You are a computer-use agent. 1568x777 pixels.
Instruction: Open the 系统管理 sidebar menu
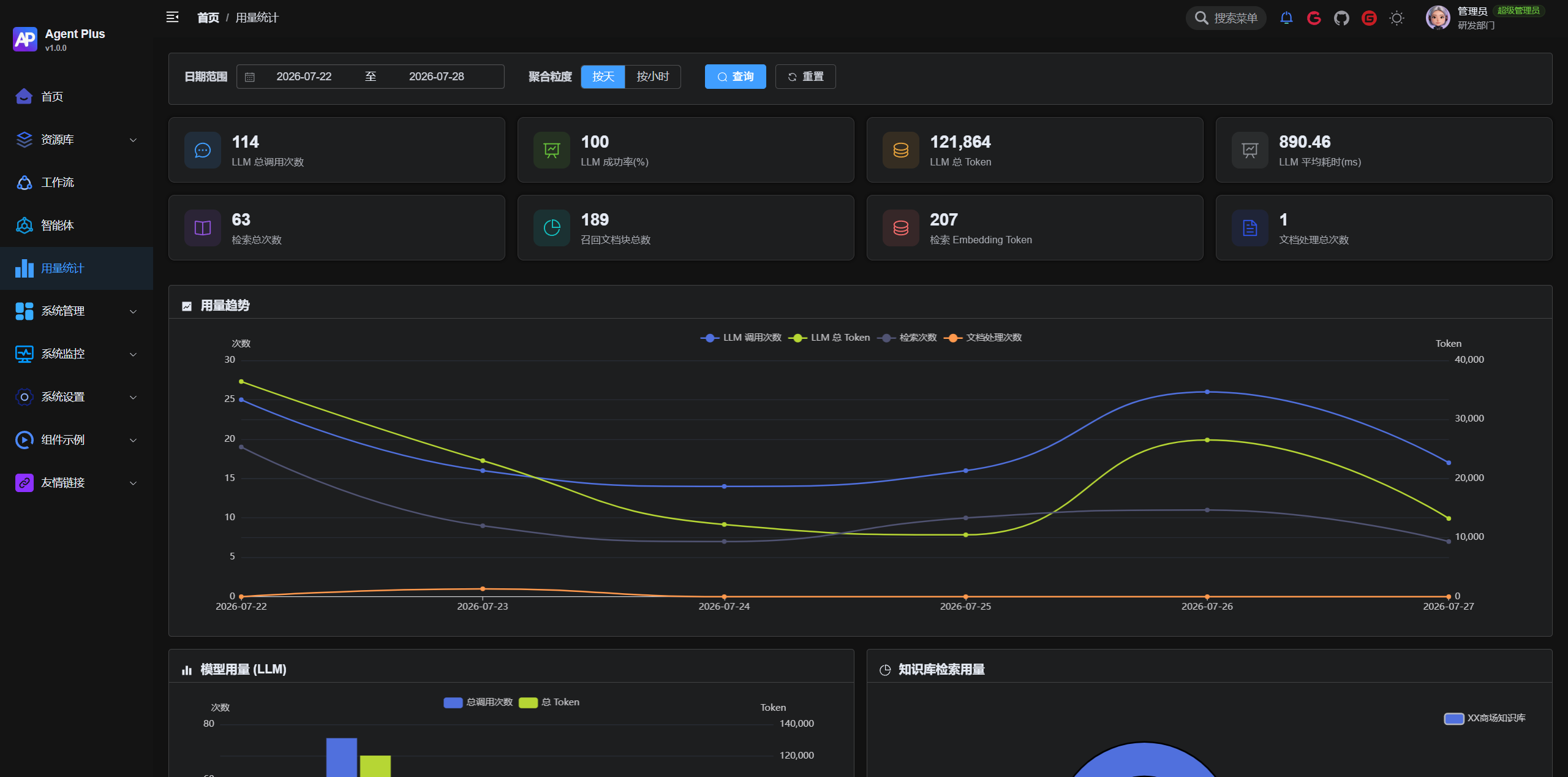click(77, 311)
